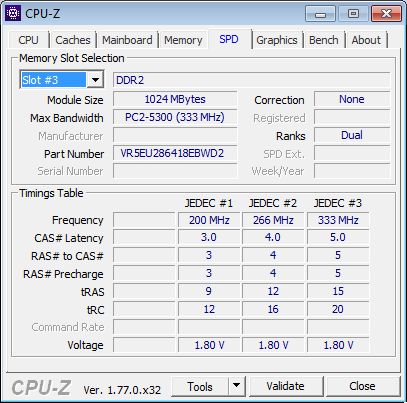Screen dimensions: 407x403
Task: Click the CPU-Z app icon in title bar
Action: tap(13, 13)
